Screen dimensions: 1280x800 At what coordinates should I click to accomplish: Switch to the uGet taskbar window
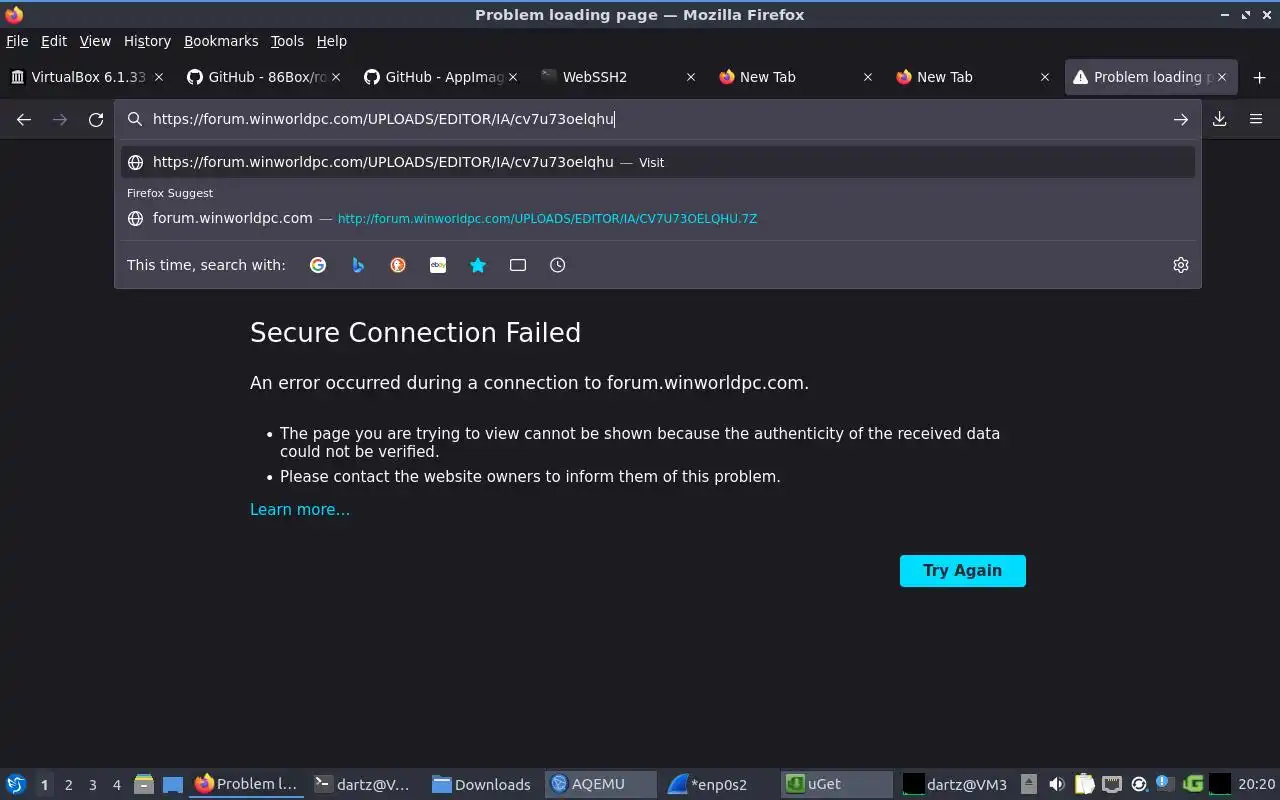837,784
